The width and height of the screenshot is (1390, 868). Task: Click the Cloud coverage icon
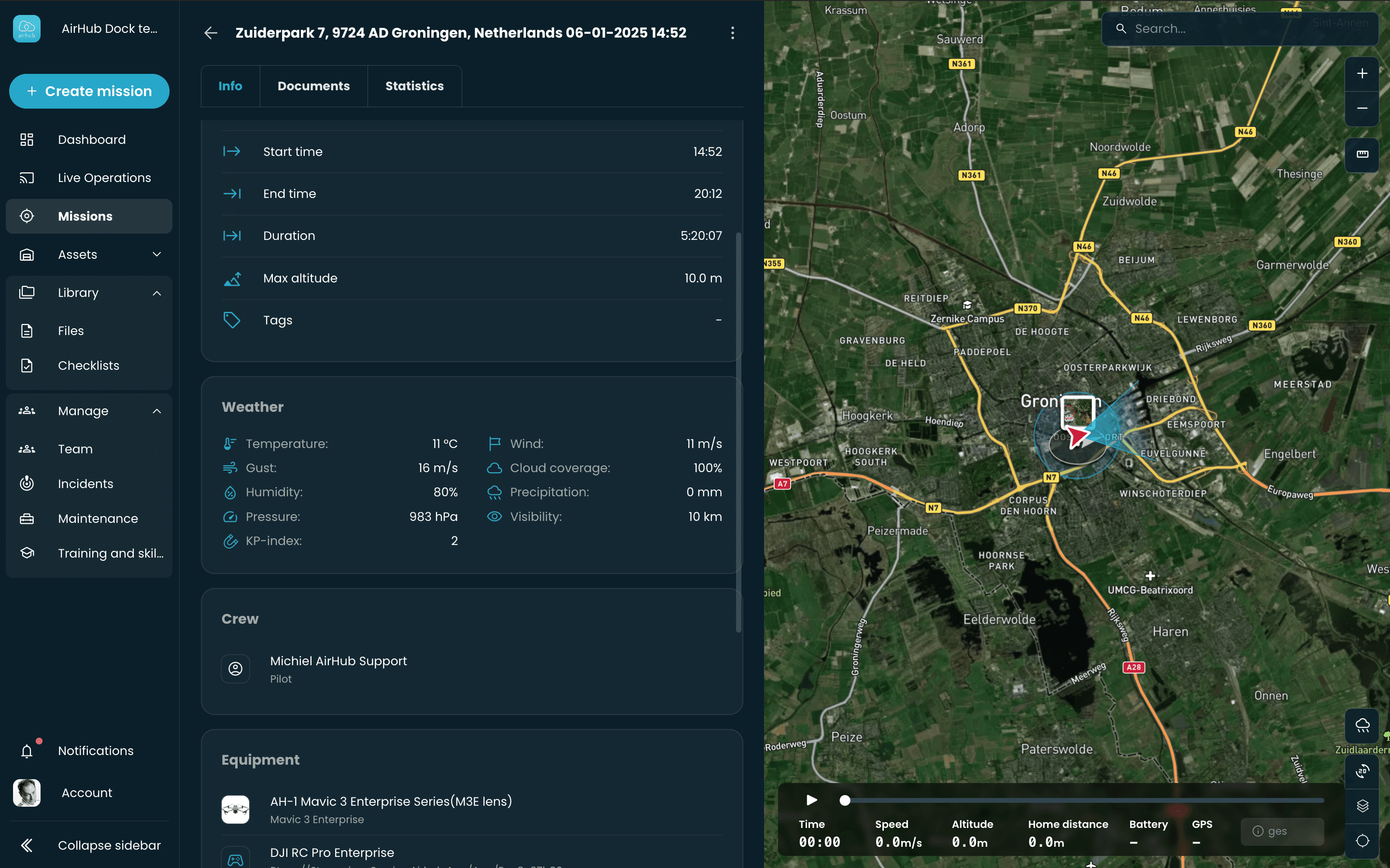tap(495, 468)
